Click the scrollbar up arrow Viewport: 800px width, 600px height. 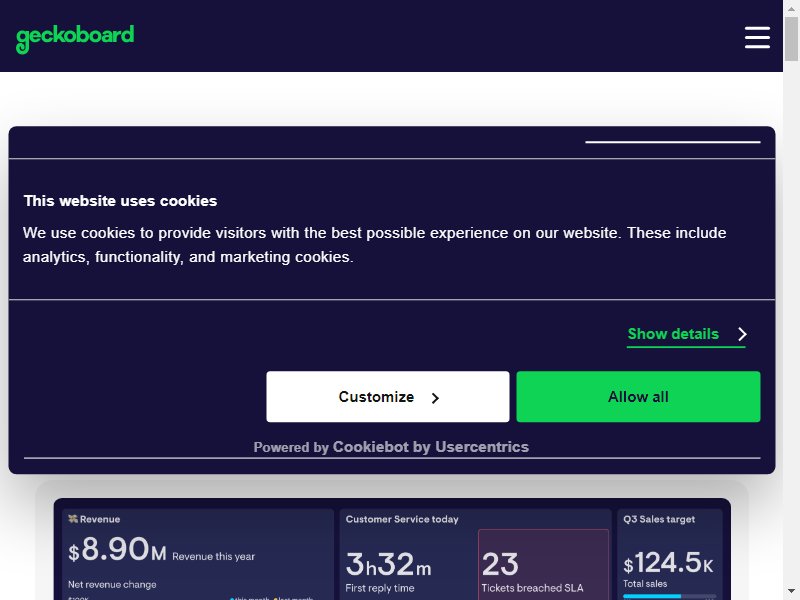click(791, 8)
